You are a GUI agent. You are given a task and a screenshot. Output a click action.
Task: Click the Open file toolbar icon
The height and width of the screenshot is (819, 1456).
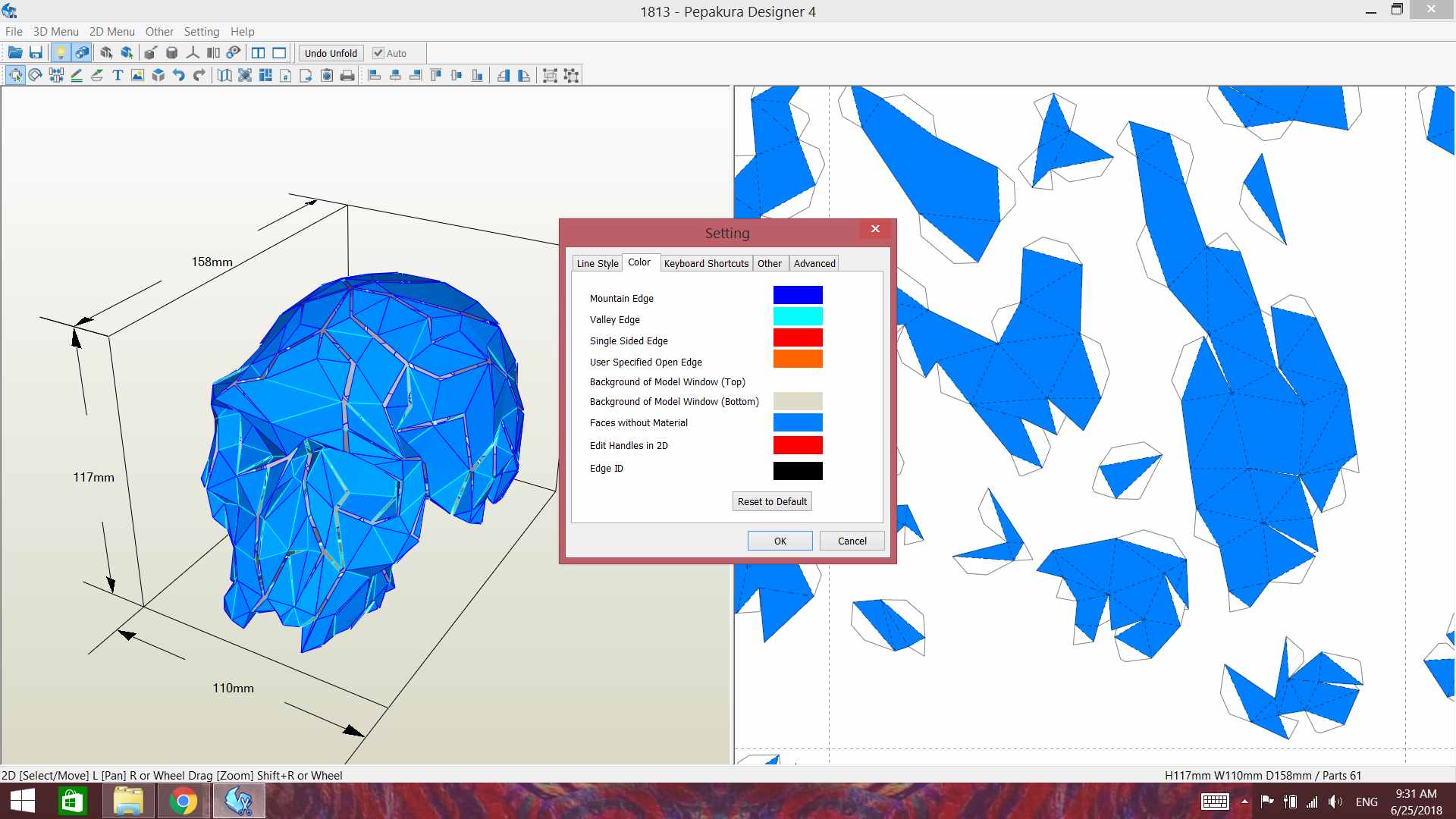pyautogui.click(x=14, y=53)
